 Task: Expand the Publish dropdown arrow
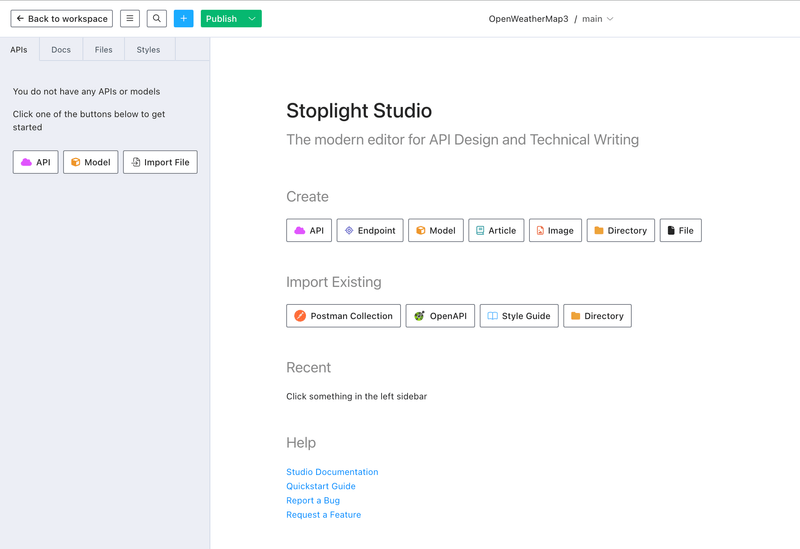252,19
